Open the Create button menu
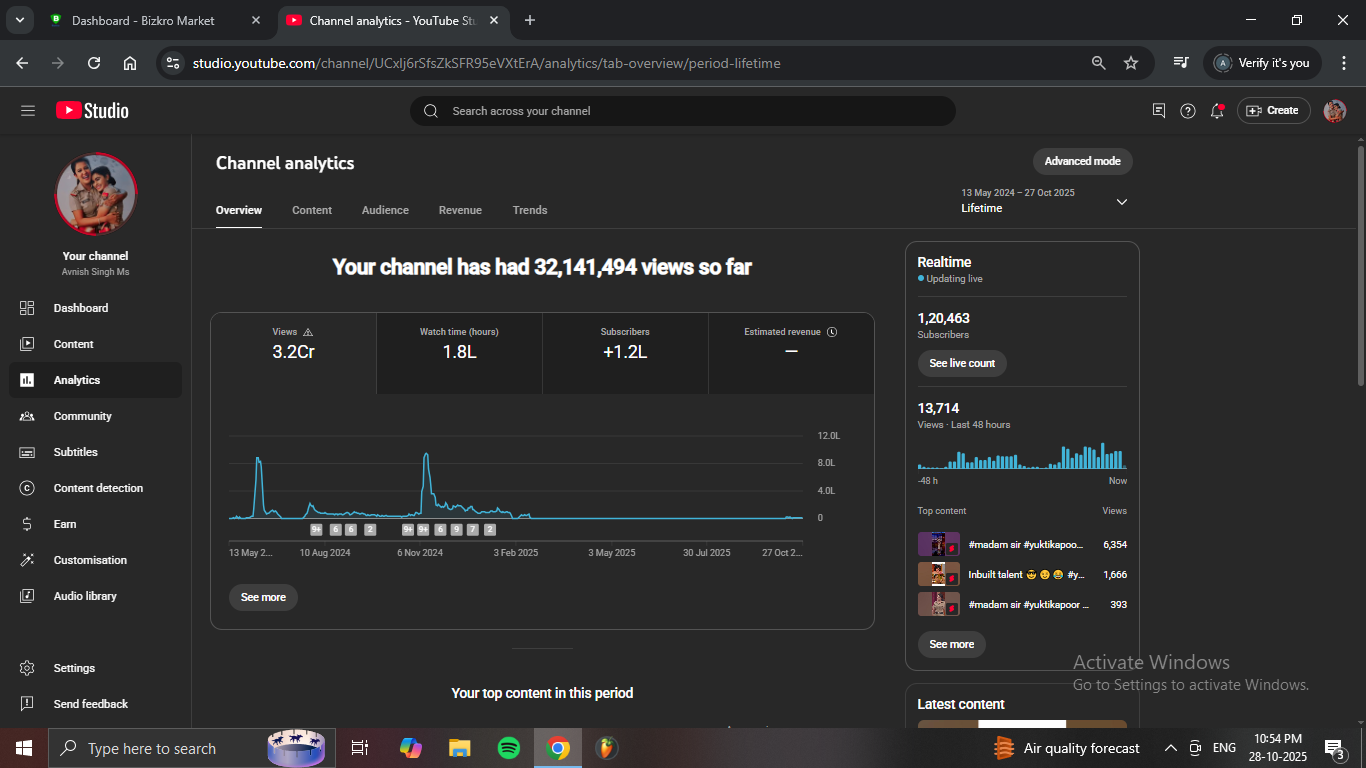 click(x=1273, y=111)
